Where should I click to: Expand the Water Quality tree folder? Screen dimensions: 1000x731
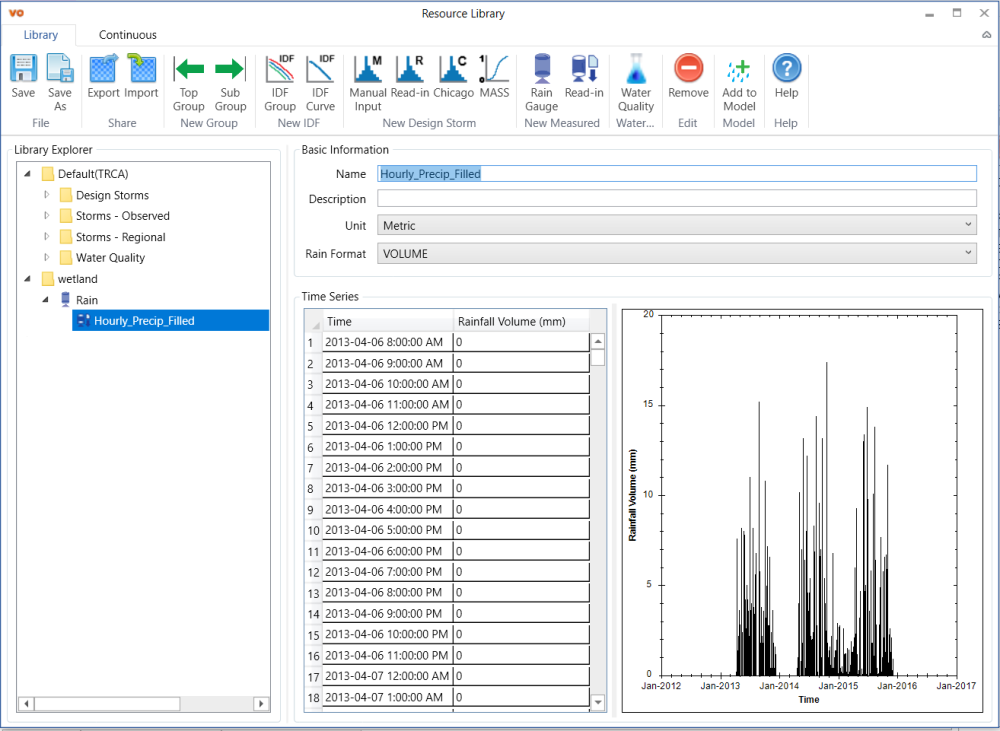click(46, 258)
